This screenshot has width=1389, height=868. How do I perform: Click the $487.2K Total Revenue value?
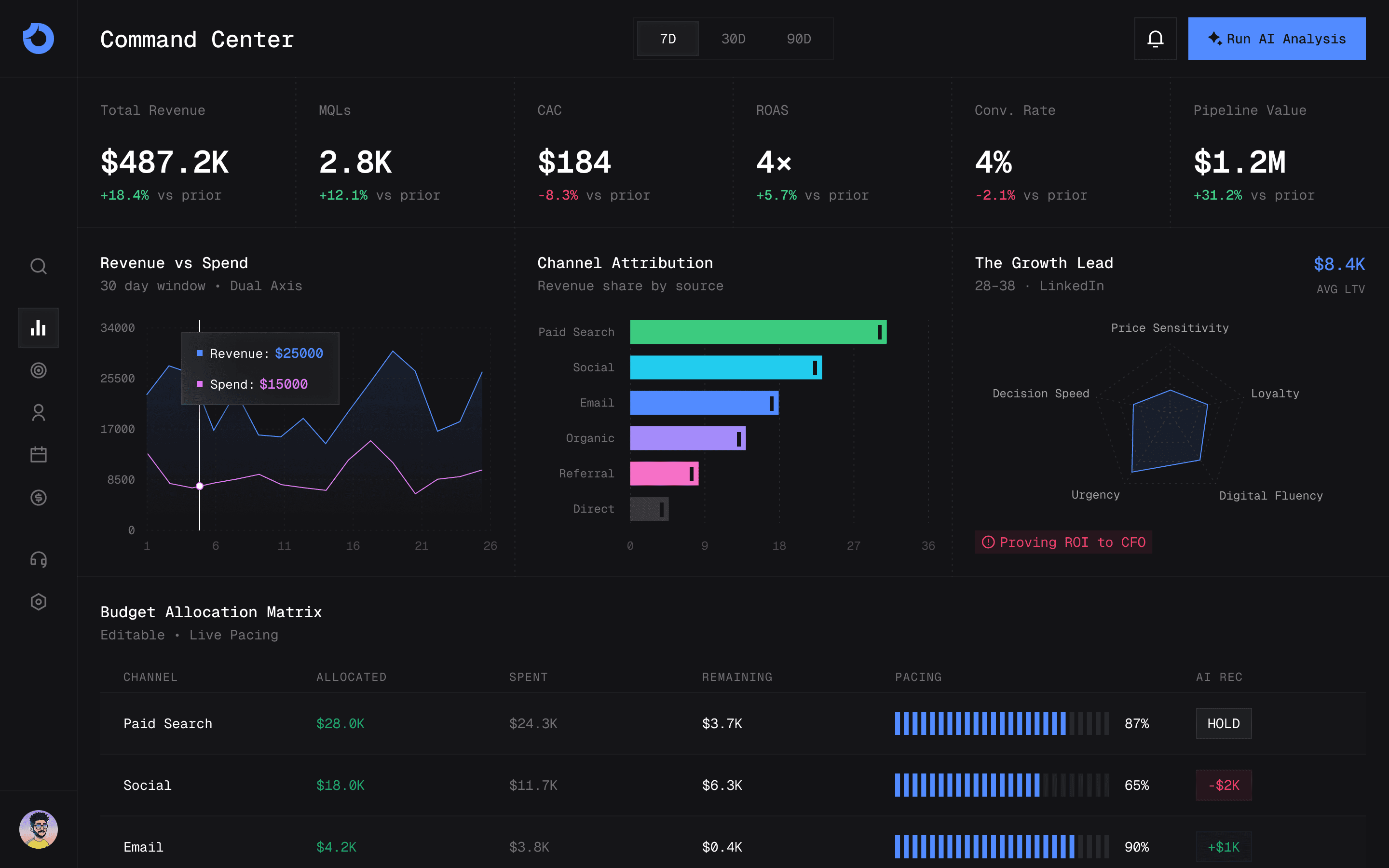pos(165,162)
